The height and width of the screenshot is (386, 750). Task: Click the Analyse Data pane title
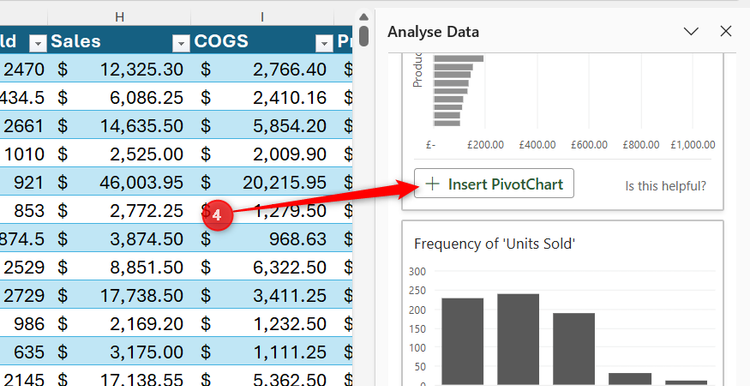tap(433, 32)
